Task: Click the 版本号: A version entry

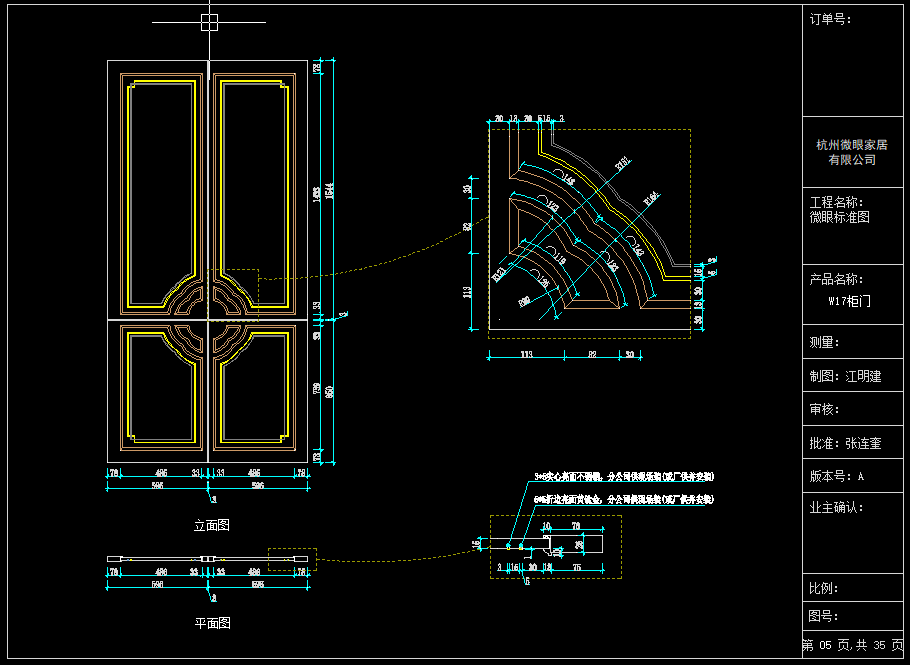Action: (836, 476)
